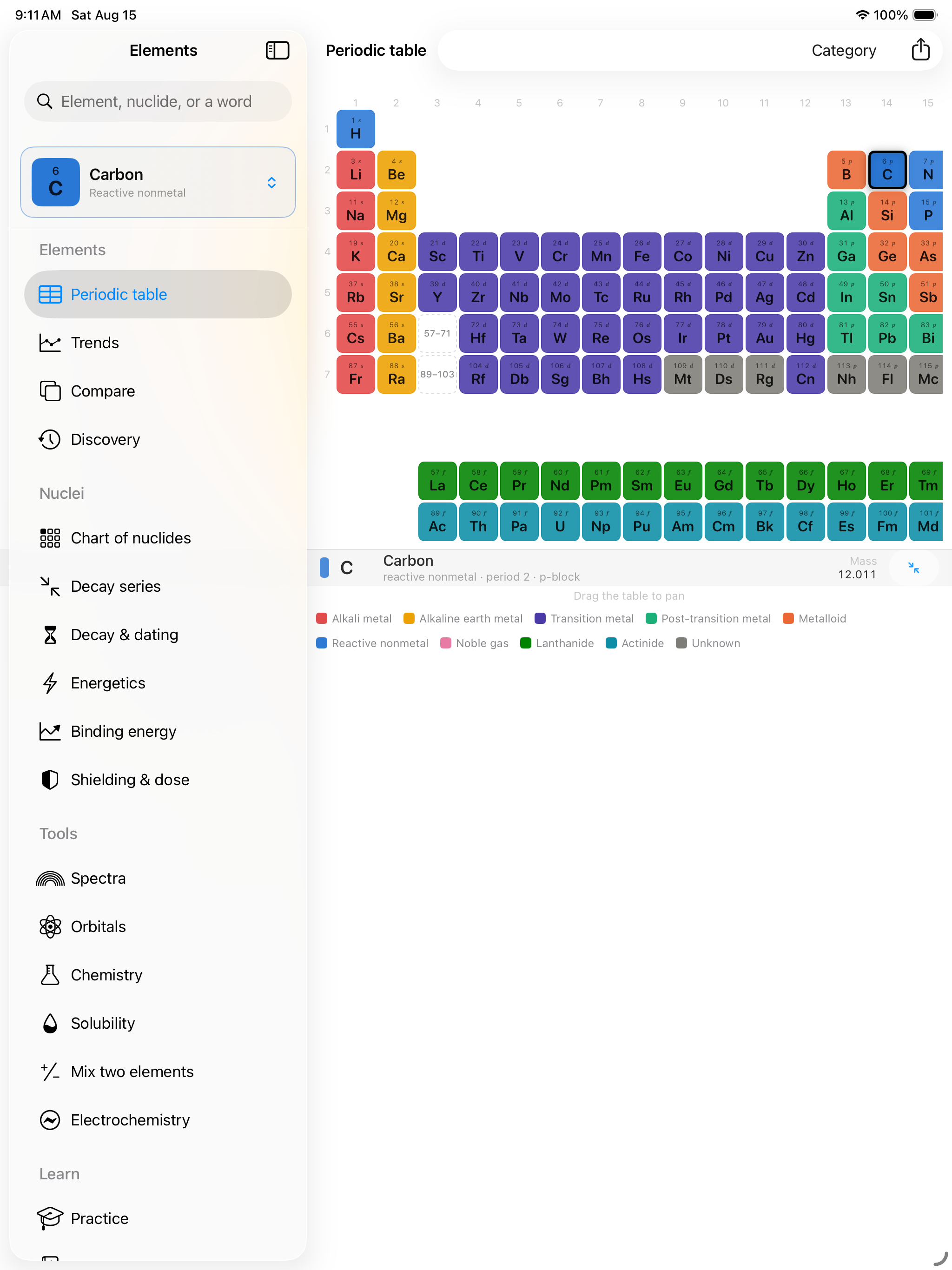Open Discovery history view
Image resolution: width=952 pixels, height=1270 pixels.
coord(158,439)
